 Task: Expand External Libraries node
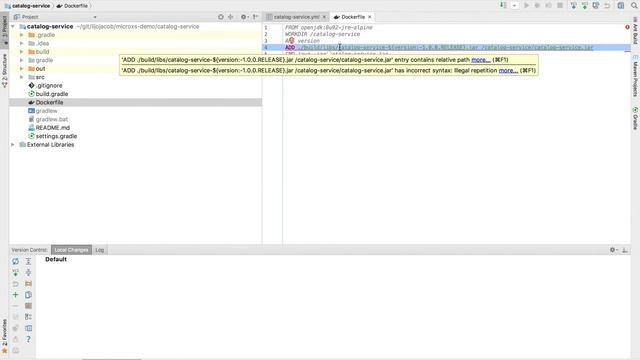[x=13, y=144]
